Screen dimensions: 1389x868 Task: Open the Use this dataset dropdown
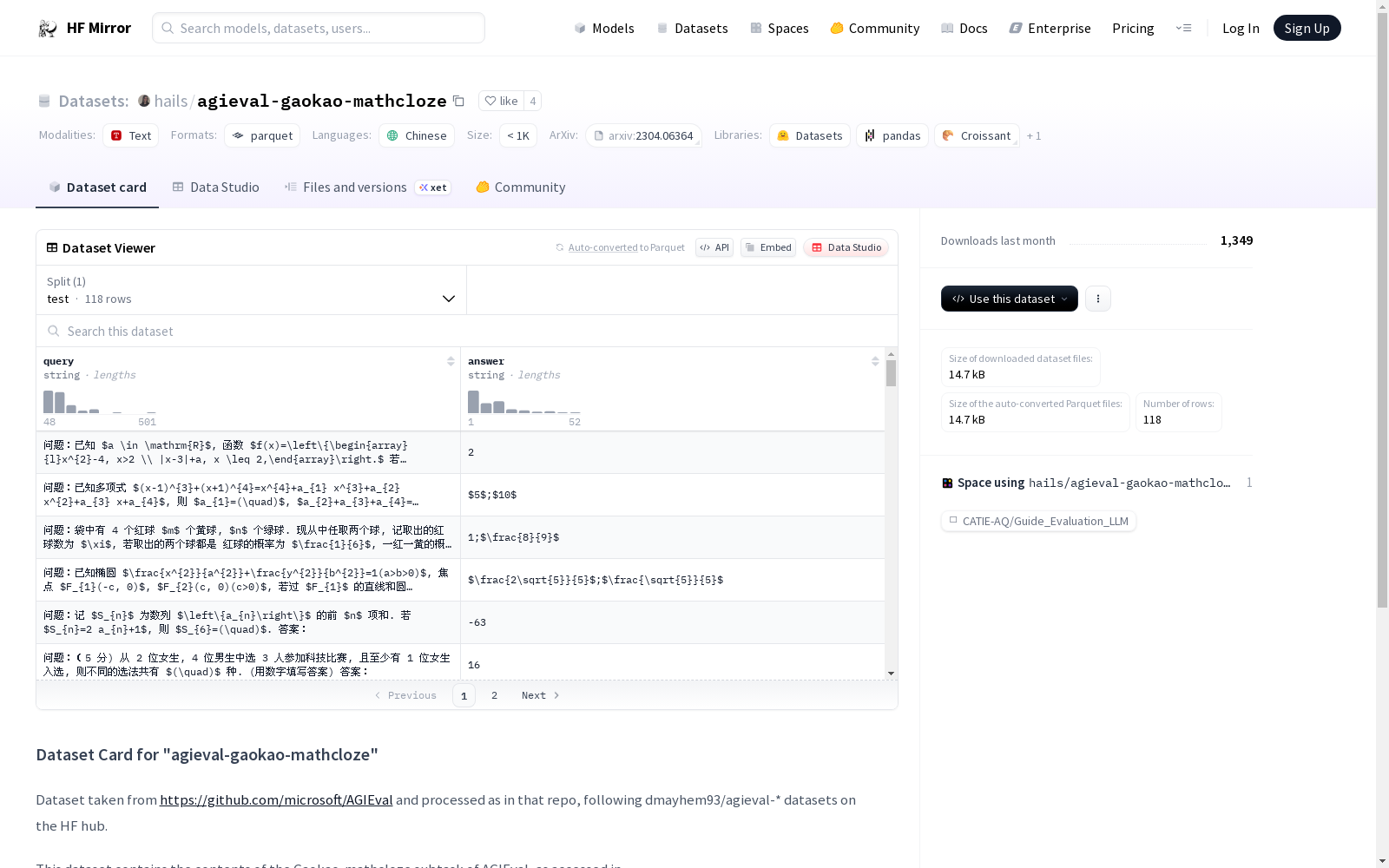point(1010,299)
